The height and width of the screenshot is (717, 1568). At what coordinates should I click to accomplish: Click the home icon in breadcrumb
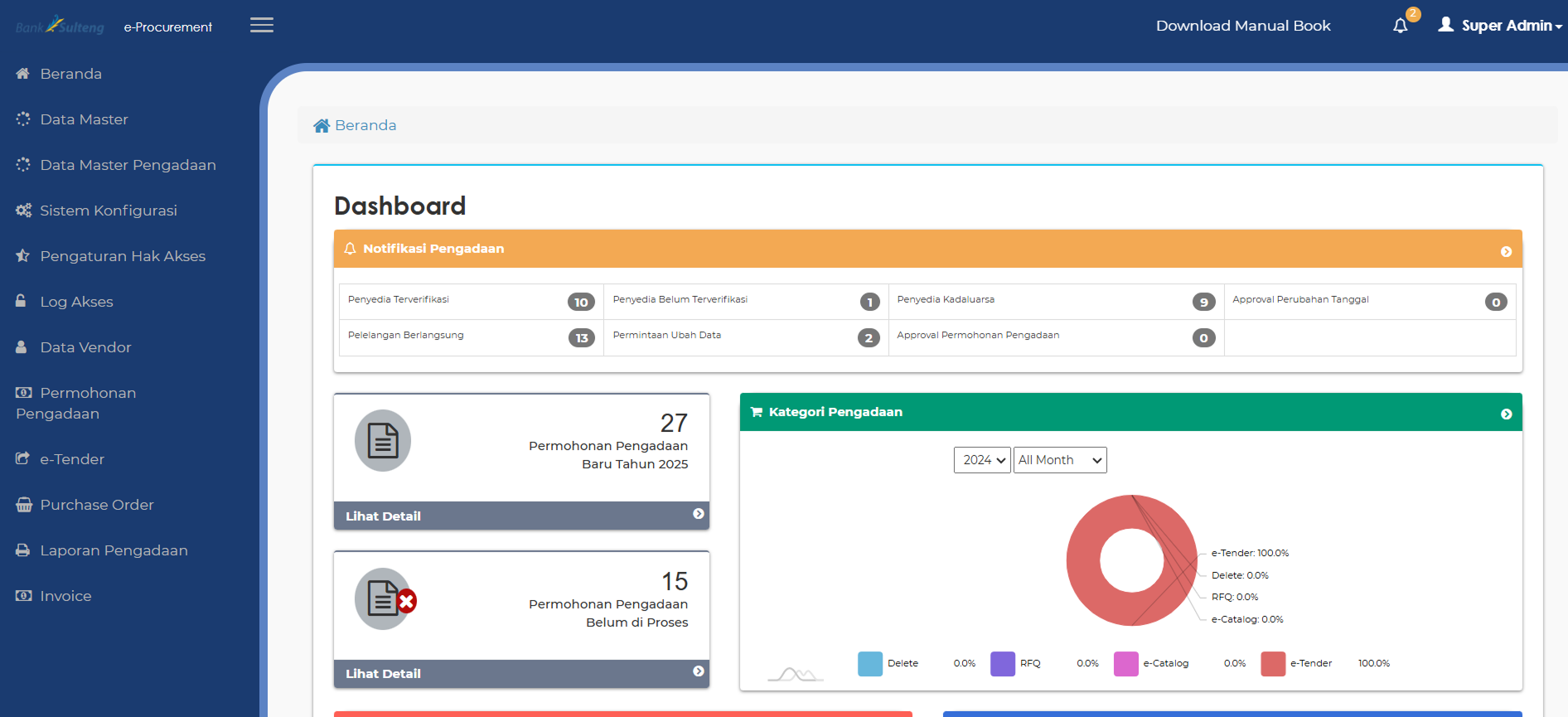click(322, 126)
